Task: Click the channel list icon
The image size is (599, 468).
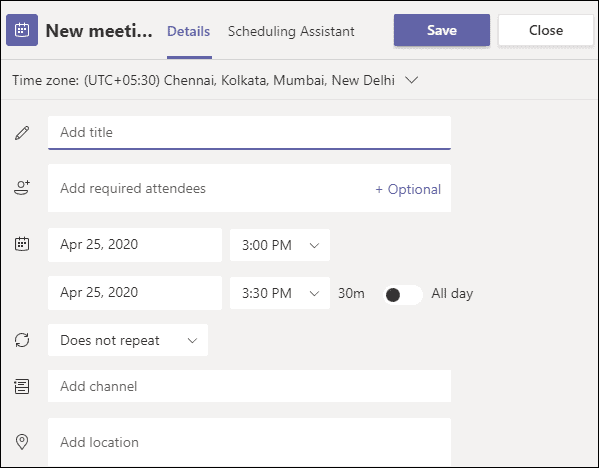Action: coord(22,386)
